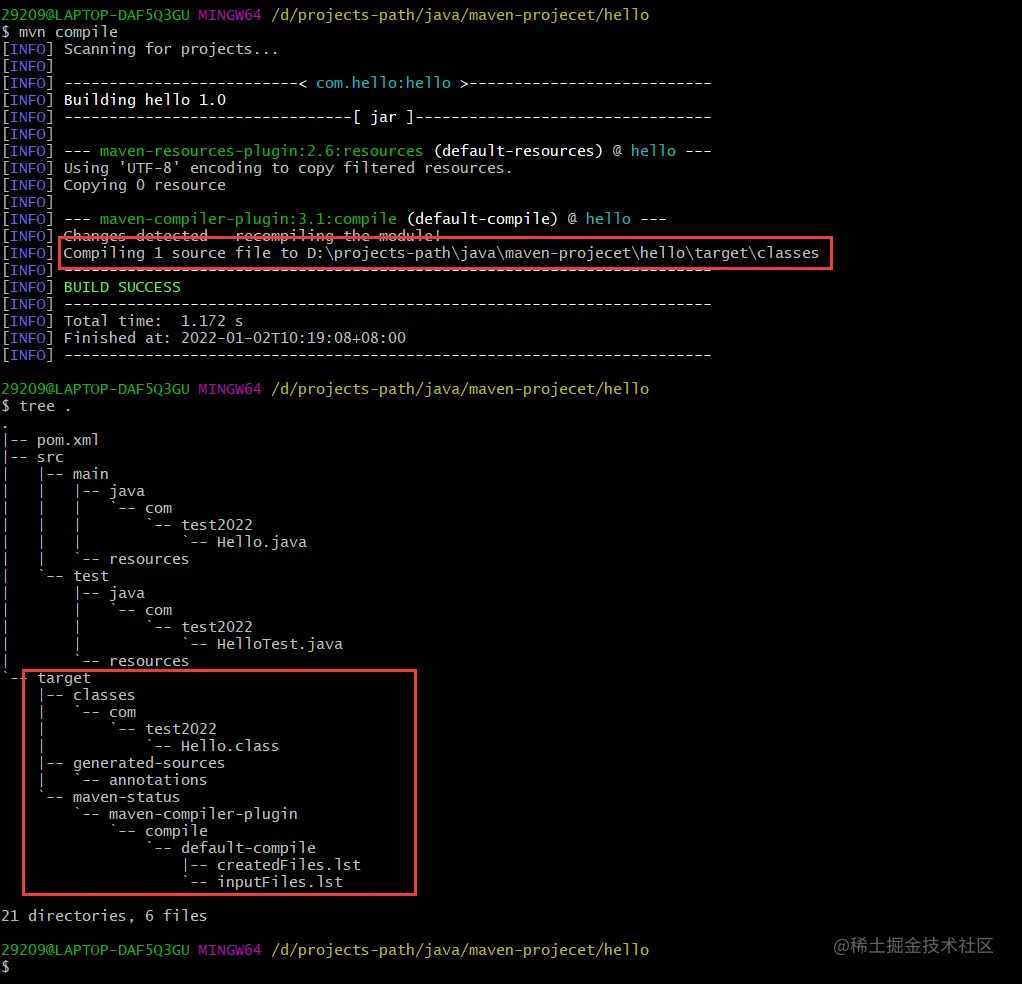Click the 'src' directory entry
This screenshot has width=1022, height=984.
click(50, 457)
